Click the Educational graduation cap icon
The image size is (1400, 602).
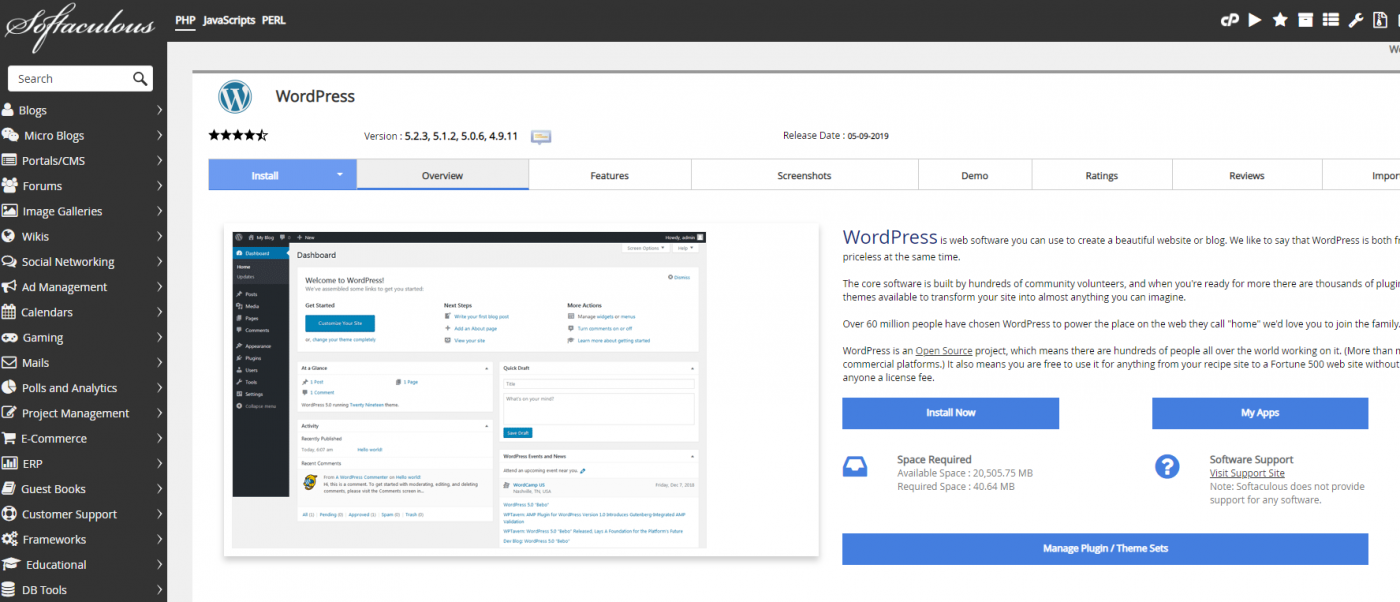pos(11,564)
